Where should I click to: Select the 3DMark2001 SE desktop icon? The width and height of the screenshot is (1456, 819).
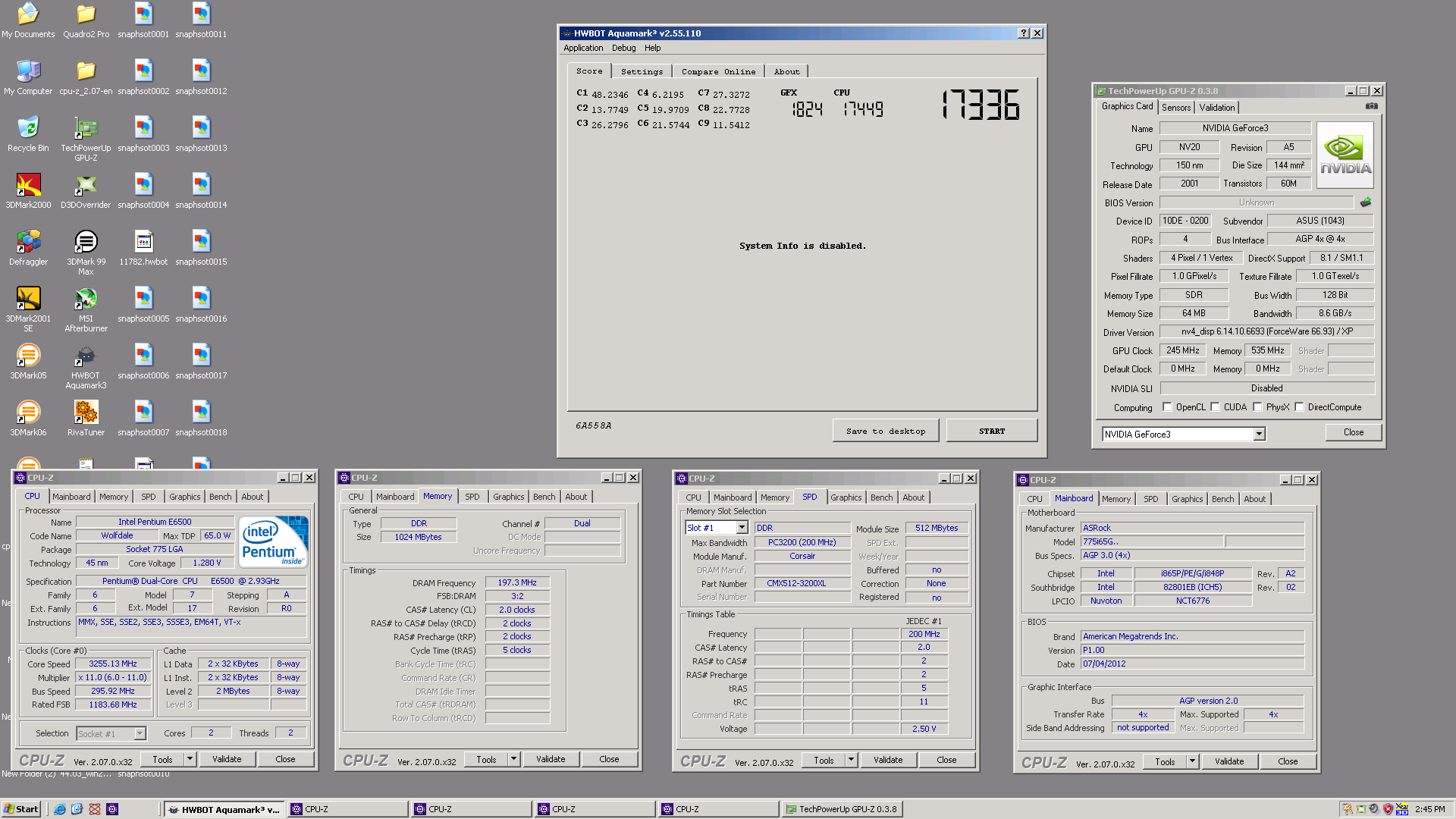coord(28,309)
